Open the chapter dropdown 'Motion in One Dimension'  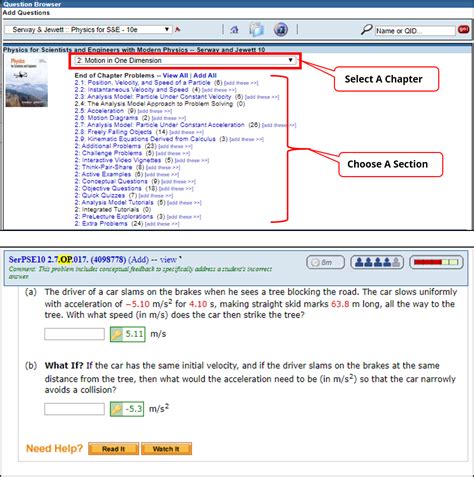tap(185, 60)
